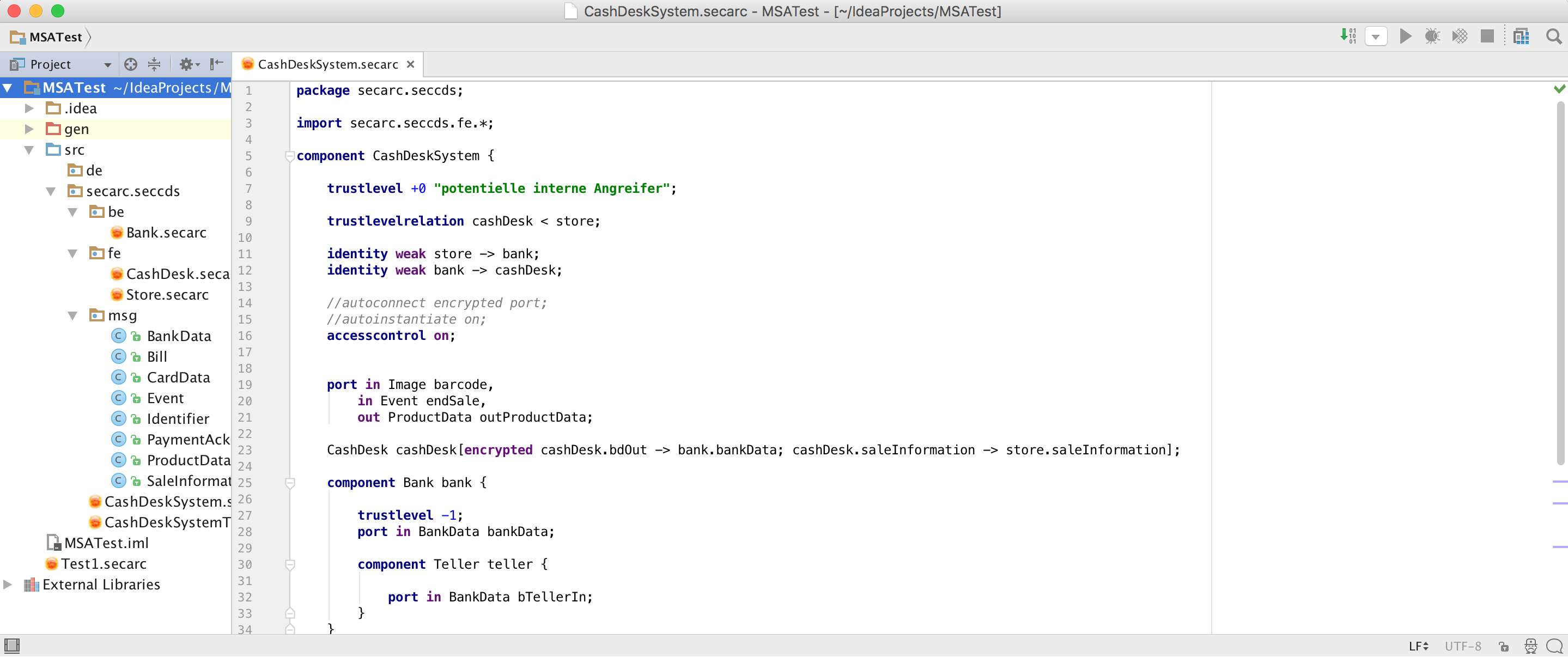Screen dimensions: 1568x657
Task: Click the Run play button
Action: [x=1405, y=36]
